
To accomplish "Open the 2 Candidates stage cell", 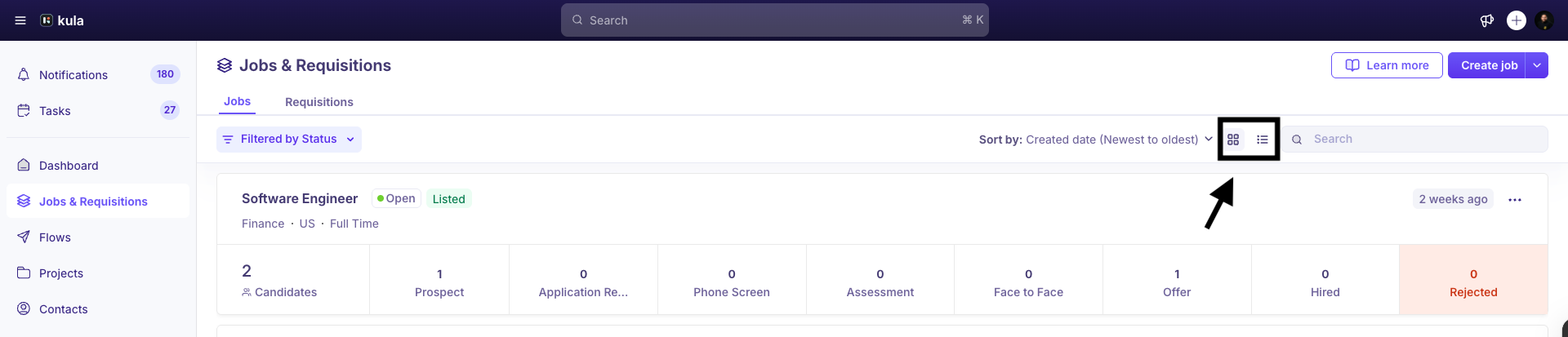I will pos(293,280).
